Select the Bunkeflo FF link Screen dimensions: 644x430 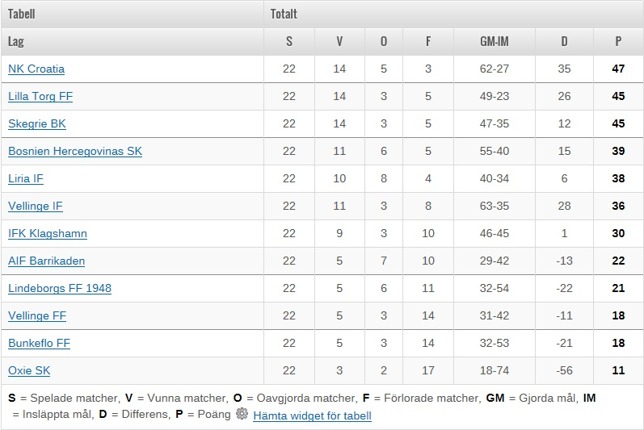(39, 343)
